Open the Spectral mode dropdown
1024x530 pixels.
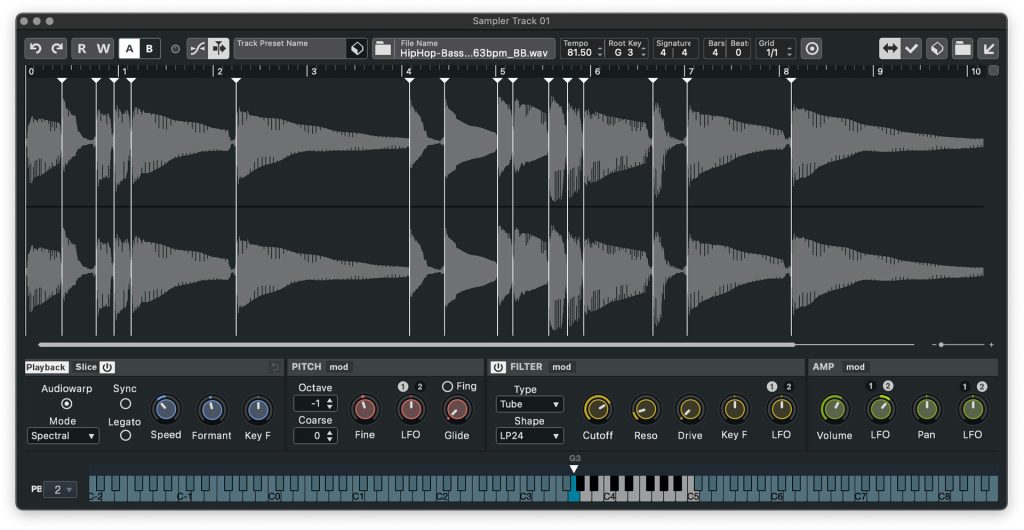tap(62, 436)
